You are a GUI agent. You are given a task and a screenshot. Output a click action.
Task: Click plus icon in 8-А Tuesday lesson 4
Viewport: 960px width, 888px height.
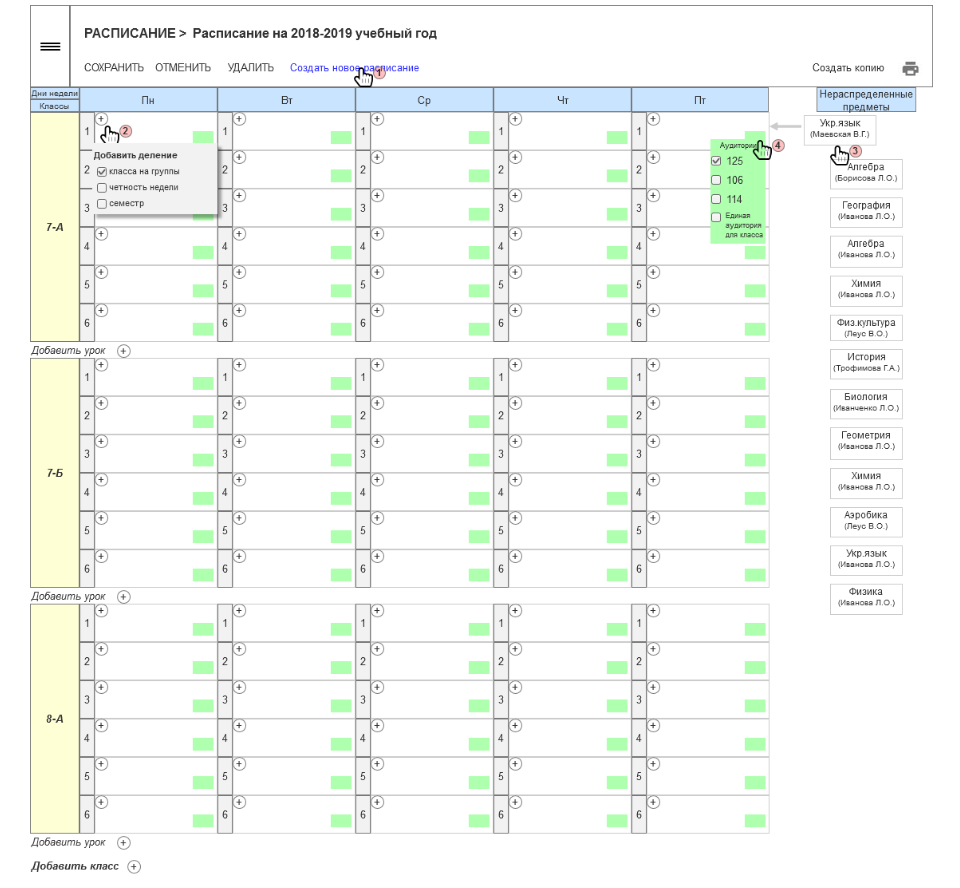point(240,726)
